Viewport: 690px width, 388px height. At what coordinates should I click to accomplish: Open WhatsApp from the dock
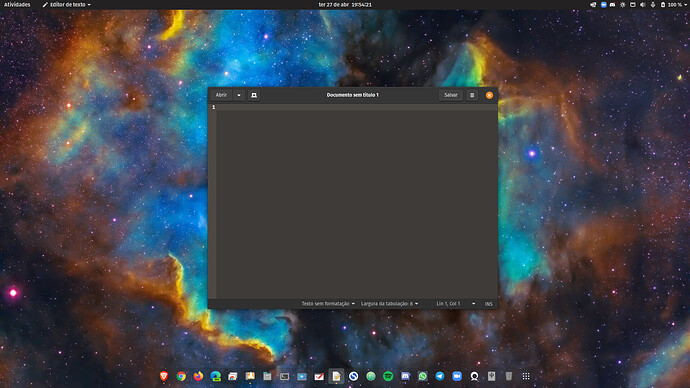[x=422, y=376]
